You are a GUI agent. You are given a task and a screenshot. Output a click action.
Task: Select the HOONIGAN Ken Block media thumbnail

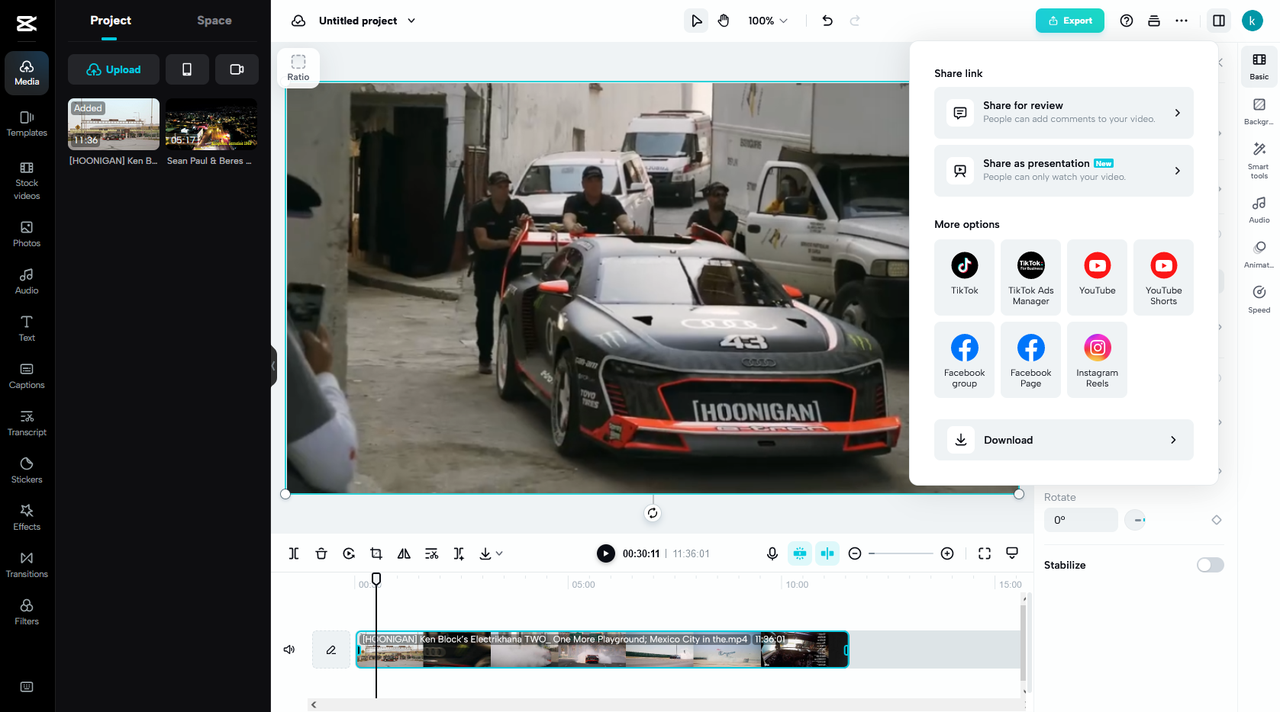click(113, 124)
